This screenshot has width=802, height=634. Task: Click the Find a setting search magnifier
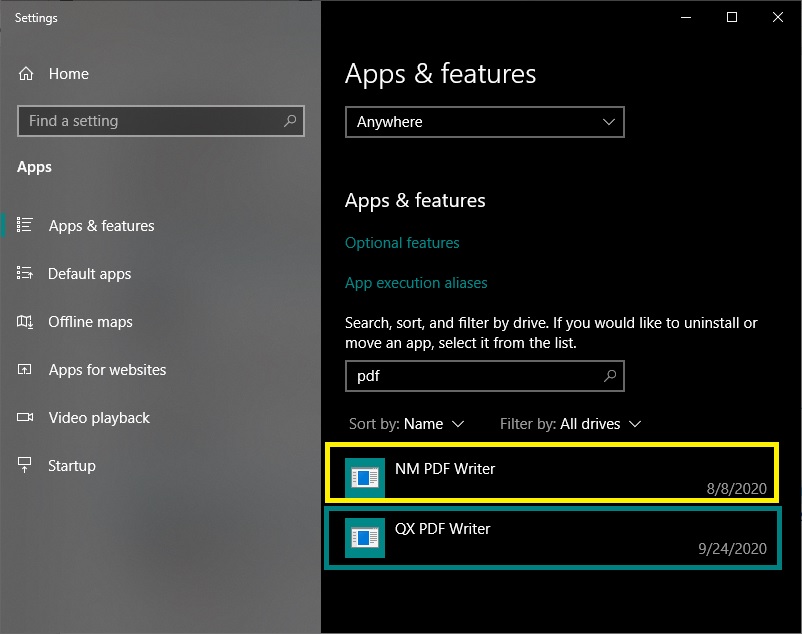point(290,121)
